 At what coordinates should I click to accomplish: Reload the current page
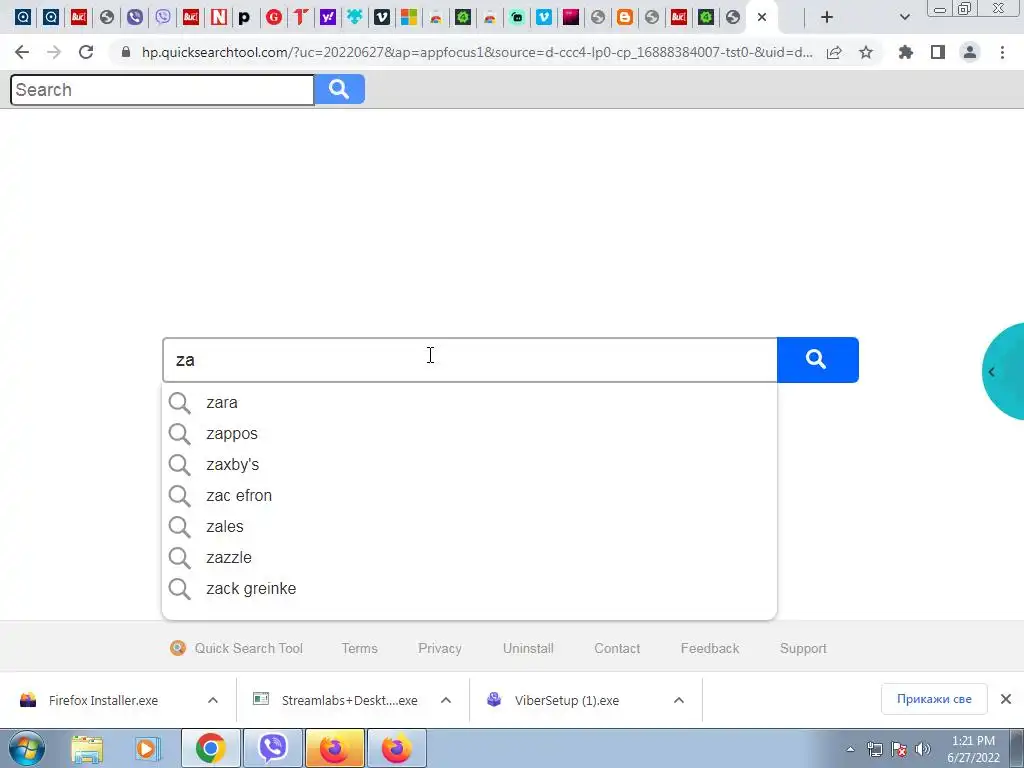pyautogui.click(x=86, y=52)
